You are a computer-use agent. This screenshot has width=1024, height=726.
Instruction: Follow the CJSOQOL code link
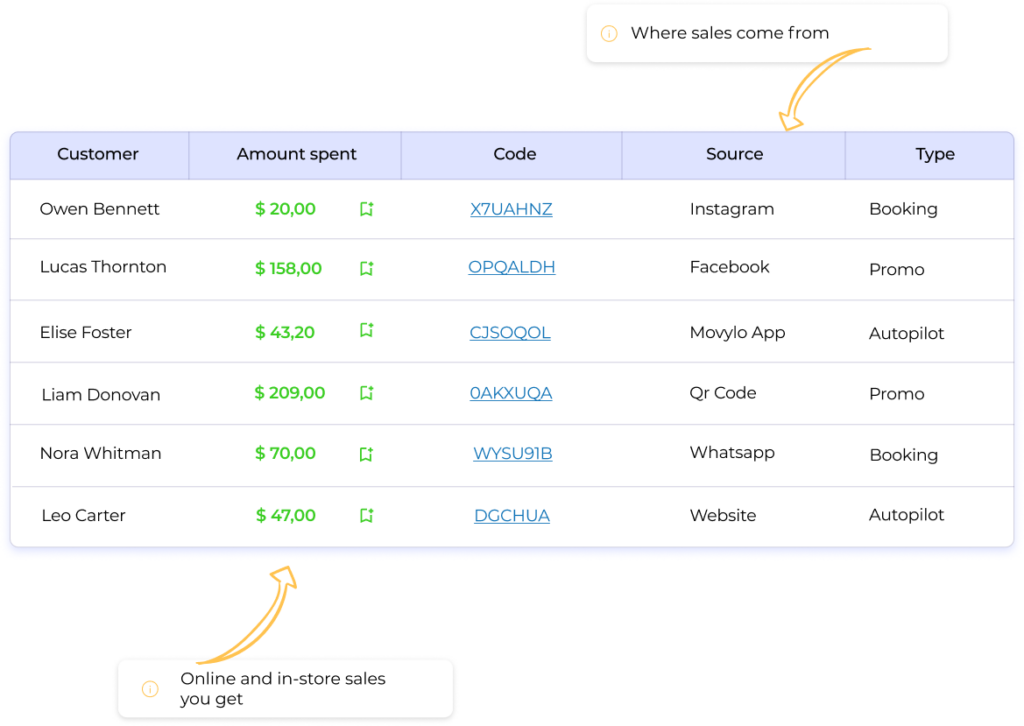[510, 332]
